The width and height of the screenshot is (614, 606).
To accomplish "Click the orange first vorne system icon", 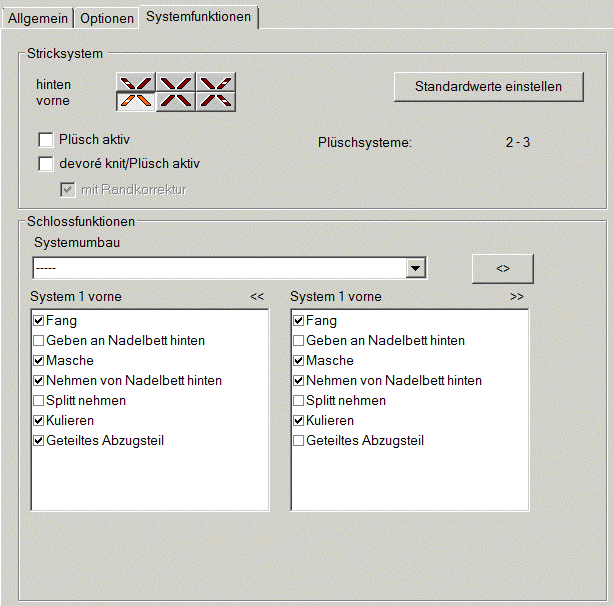I will coord(136,100).
